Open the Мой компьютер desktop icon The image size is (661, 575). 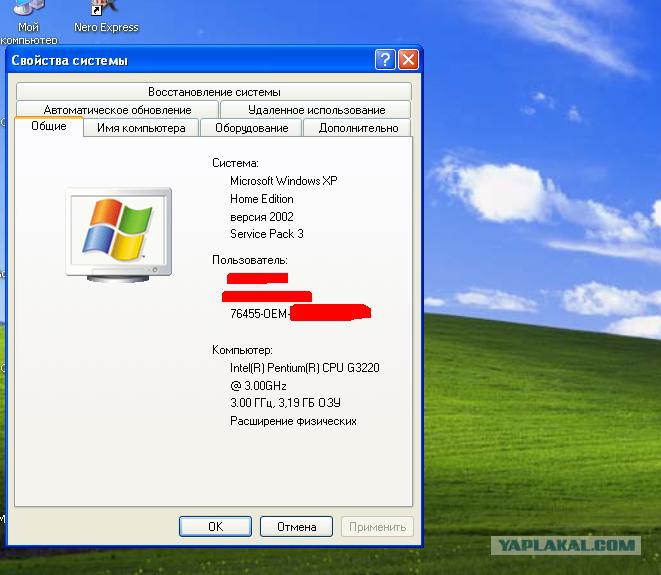pos(28,21)
